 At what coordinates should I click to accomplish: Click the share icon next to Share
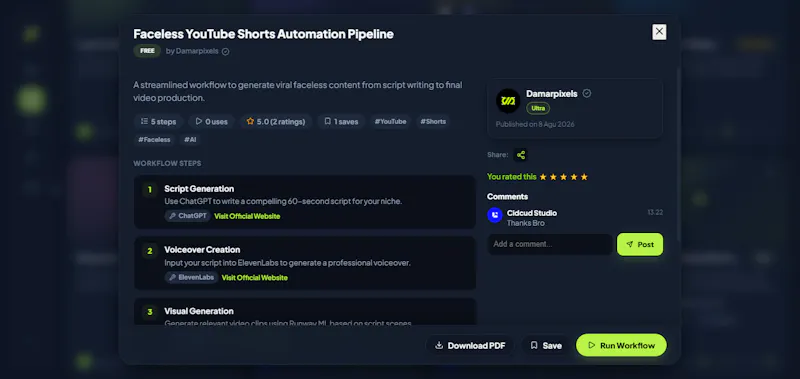(x=520, y=155)
